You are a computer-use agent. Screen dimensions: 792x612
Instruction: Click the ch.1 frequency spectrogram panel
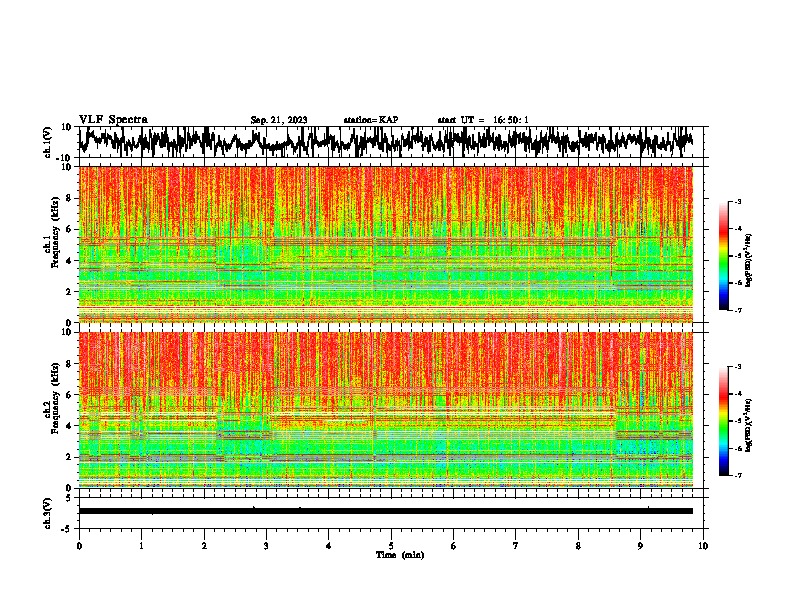pos(386,244)
